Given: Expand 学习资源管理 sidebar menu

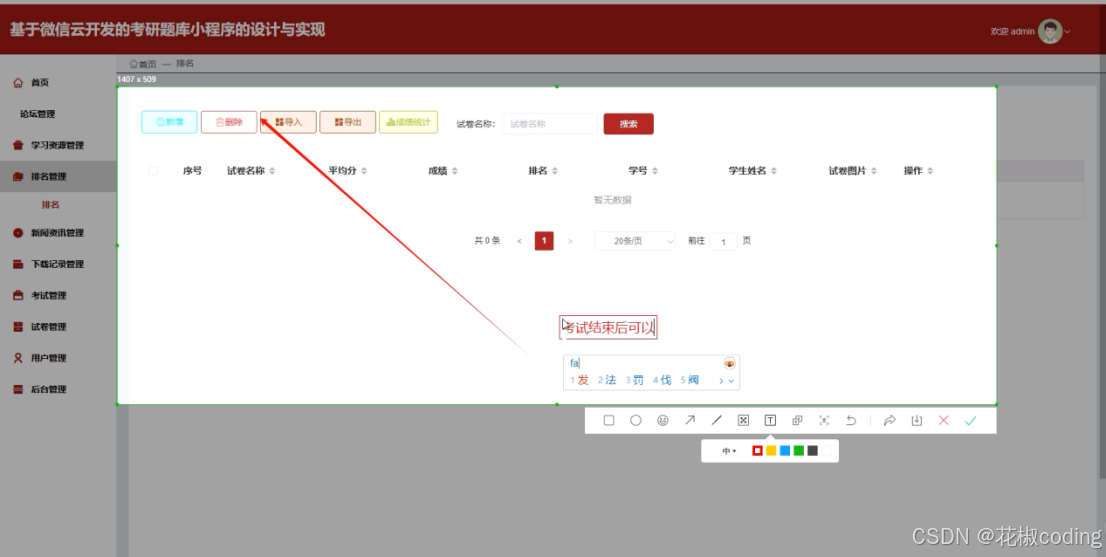Looking at the screenshot, I should point(58,145).
